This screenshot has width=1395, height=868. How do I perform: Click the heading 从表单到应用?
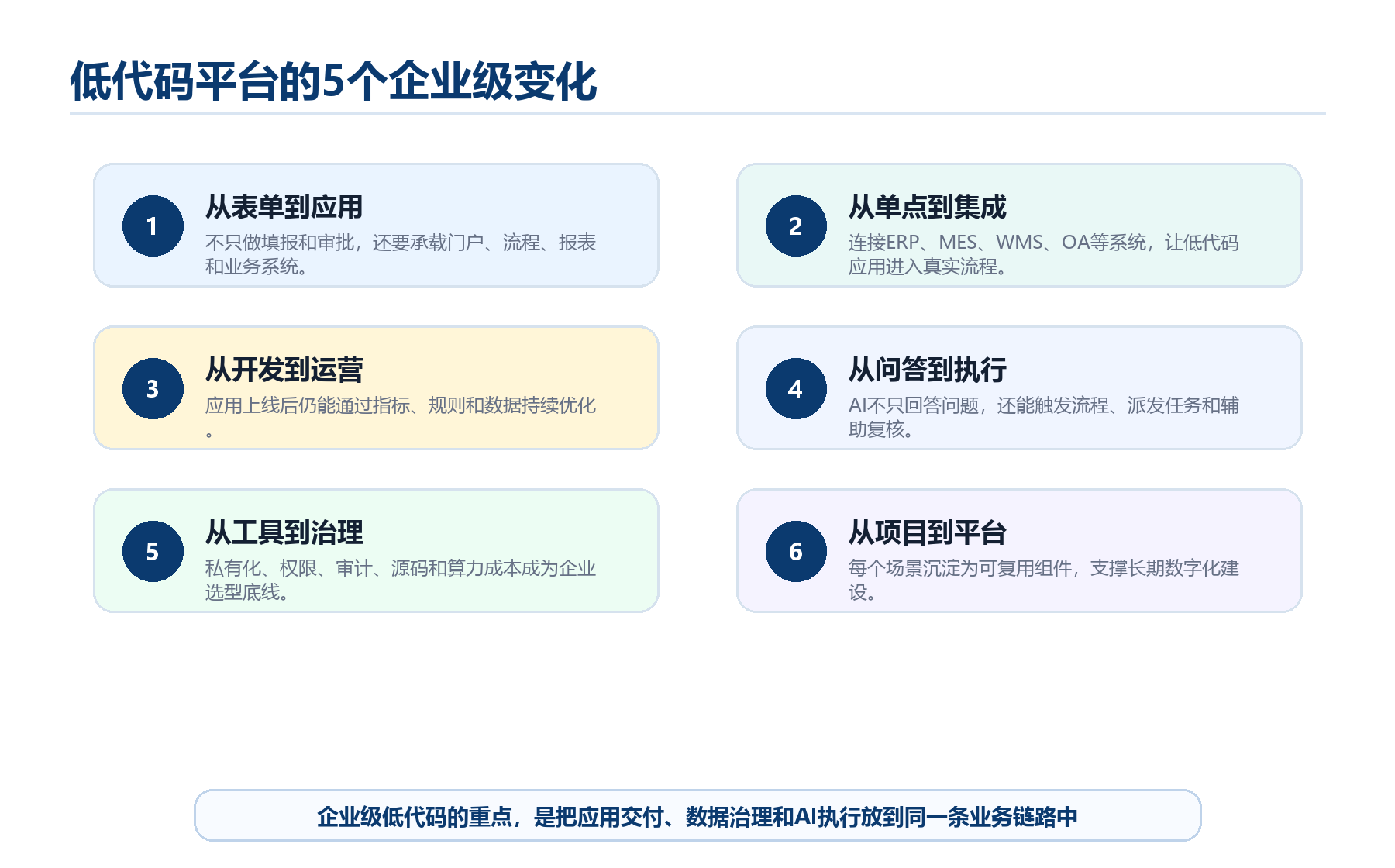point(284,207)
